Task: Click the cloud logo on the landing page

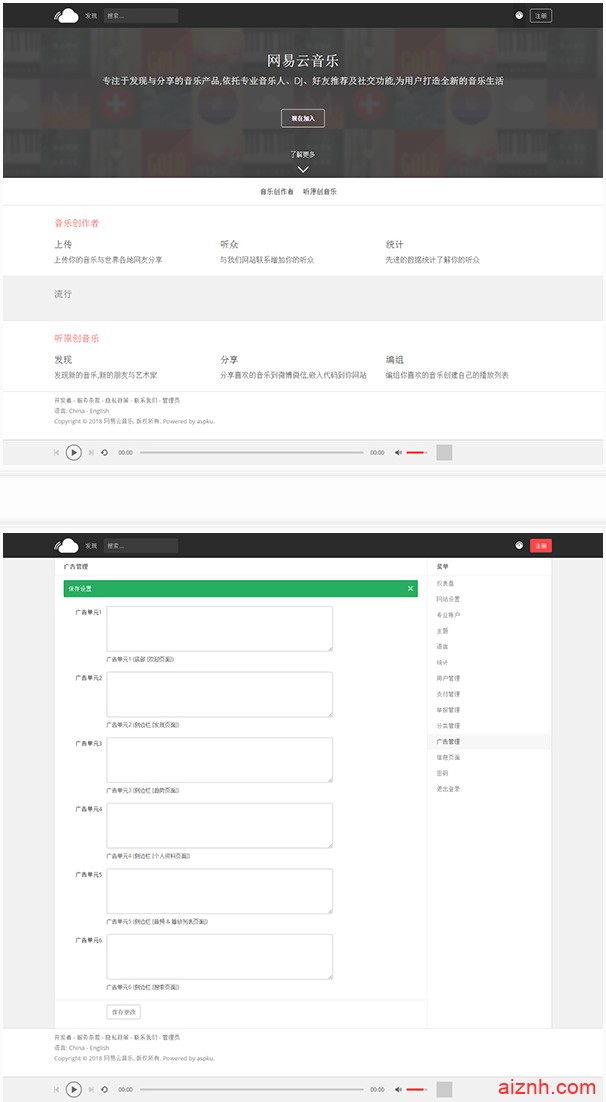Action: coord(67,15)
